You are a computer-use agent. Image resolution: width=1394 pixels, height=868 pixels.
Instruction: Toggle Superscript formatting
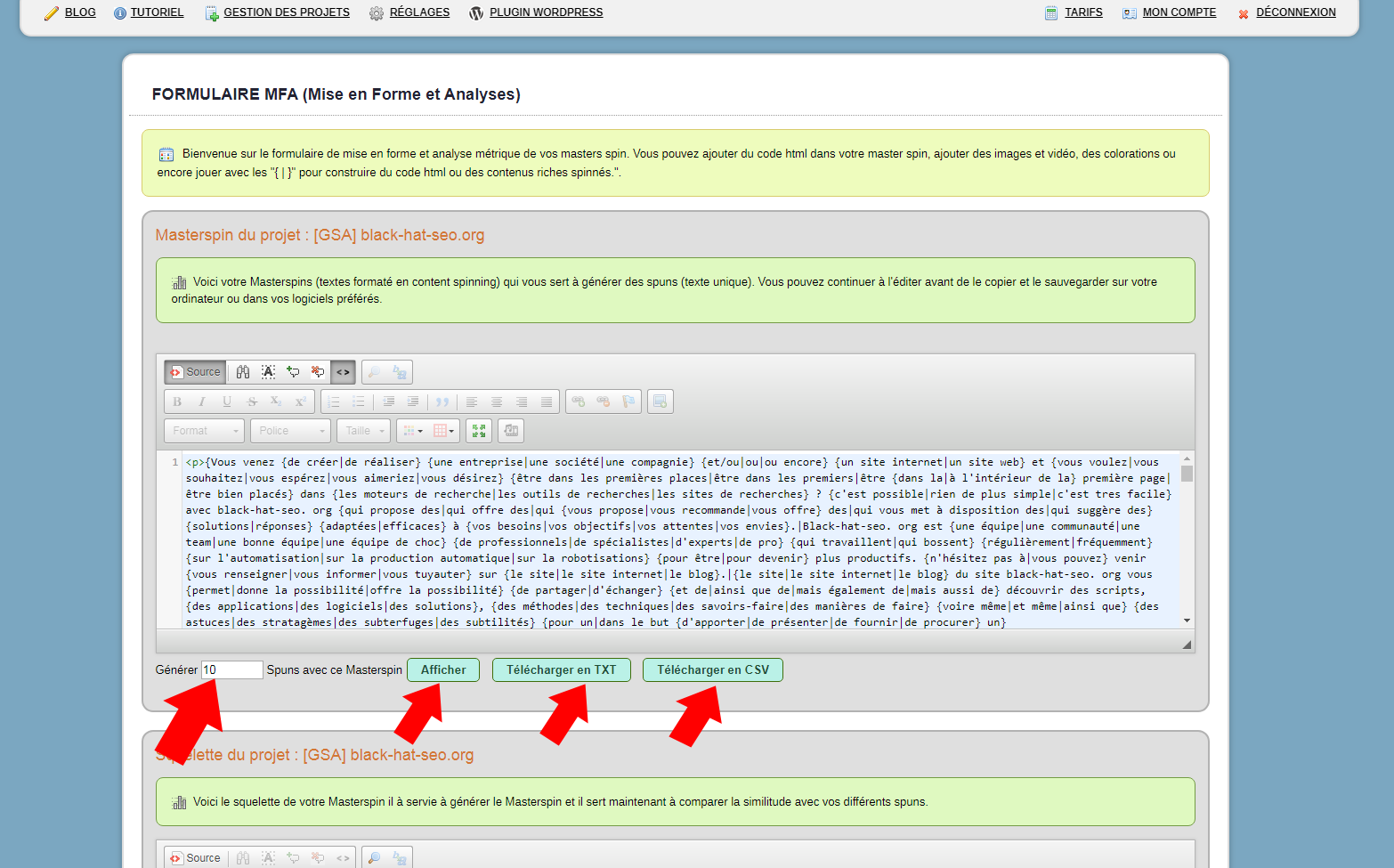coord(301,402)
